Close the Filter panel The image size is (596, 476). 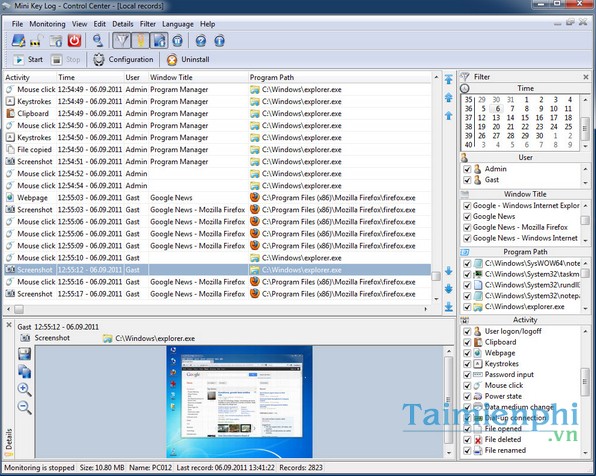point(586,77)
